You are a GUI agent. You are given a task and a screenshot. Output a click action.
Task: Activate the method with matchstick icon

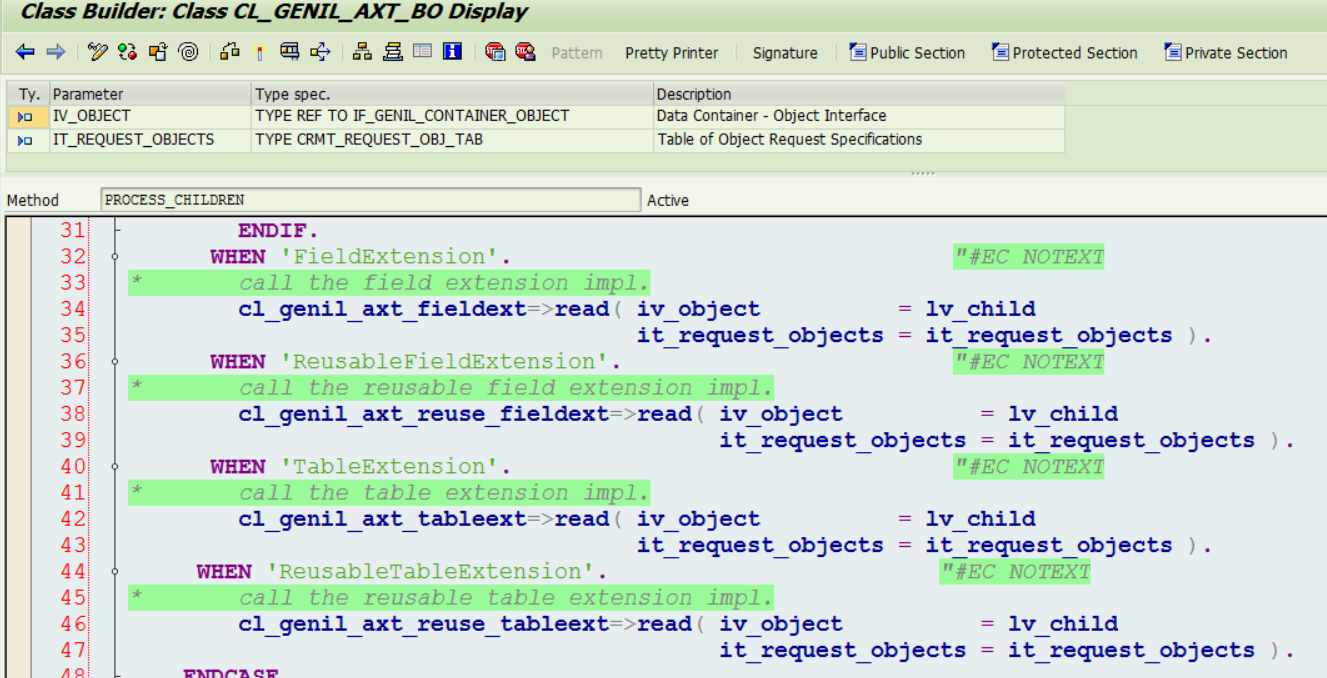click(260, 52)
